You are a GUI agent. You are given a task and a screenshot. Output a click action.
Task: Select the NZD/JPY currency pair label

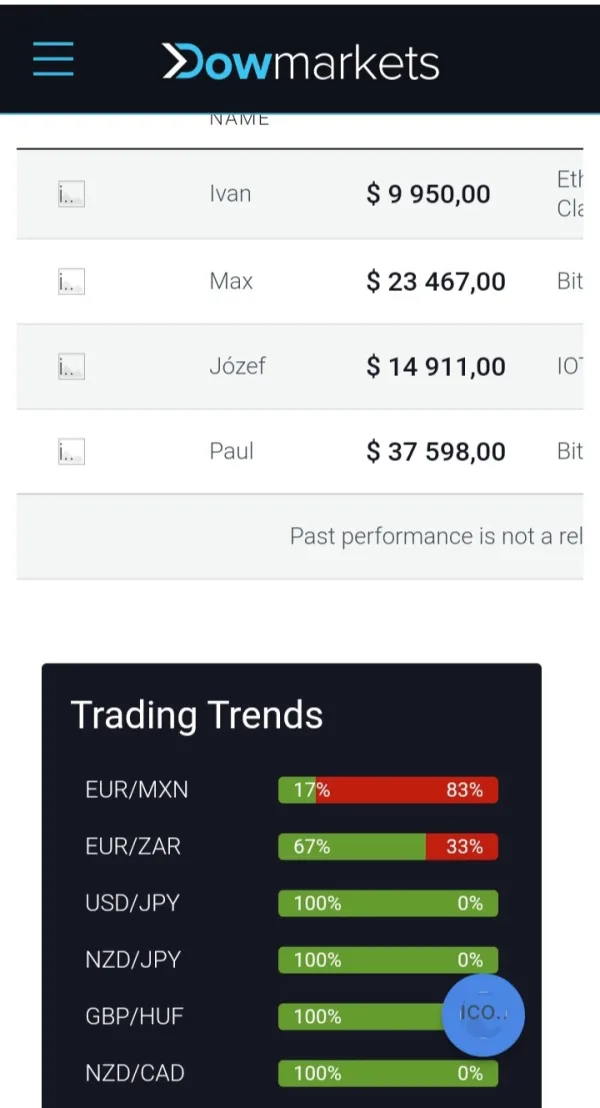133,960
